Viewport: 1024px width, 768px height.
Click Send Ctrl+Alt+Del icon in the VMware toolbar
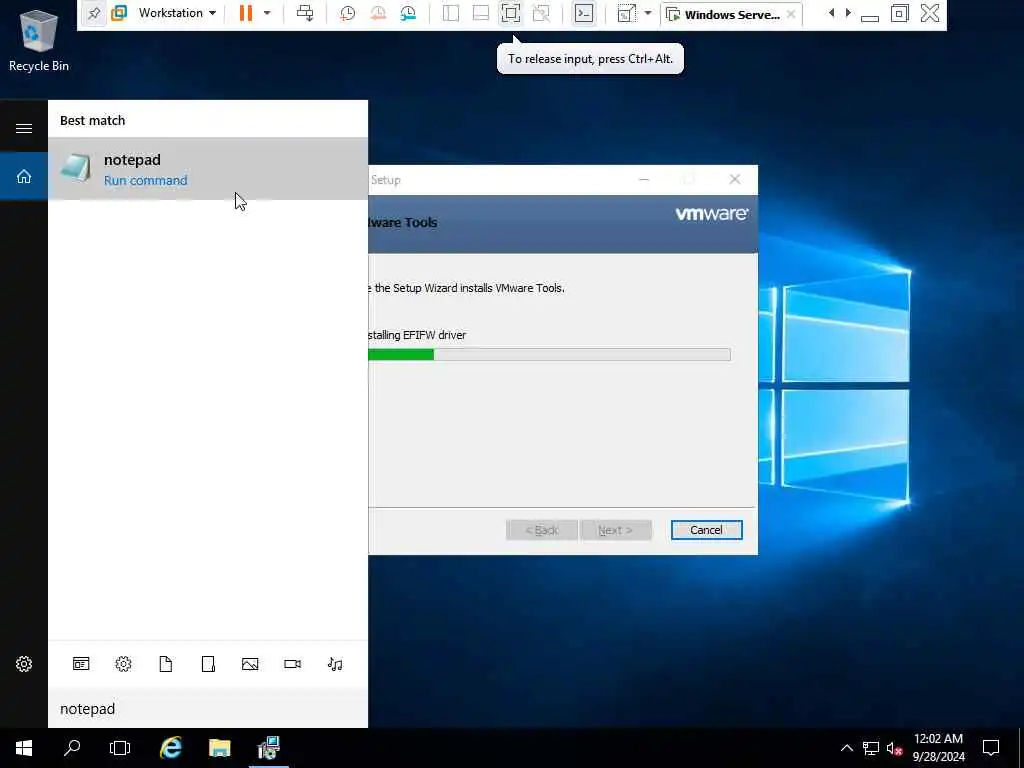click(305, 13)
